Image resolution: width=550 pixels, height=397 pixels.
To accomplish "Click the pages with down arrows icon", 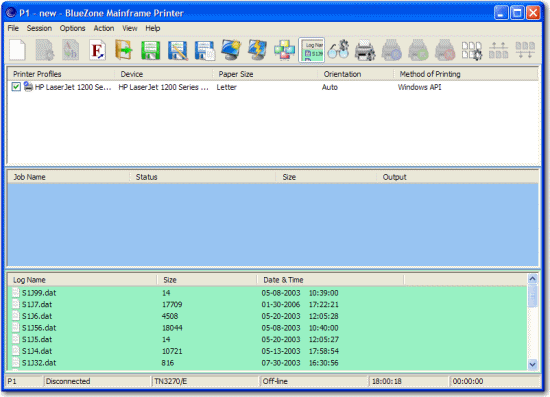I will pyautogui.click(x=525, y=51).
